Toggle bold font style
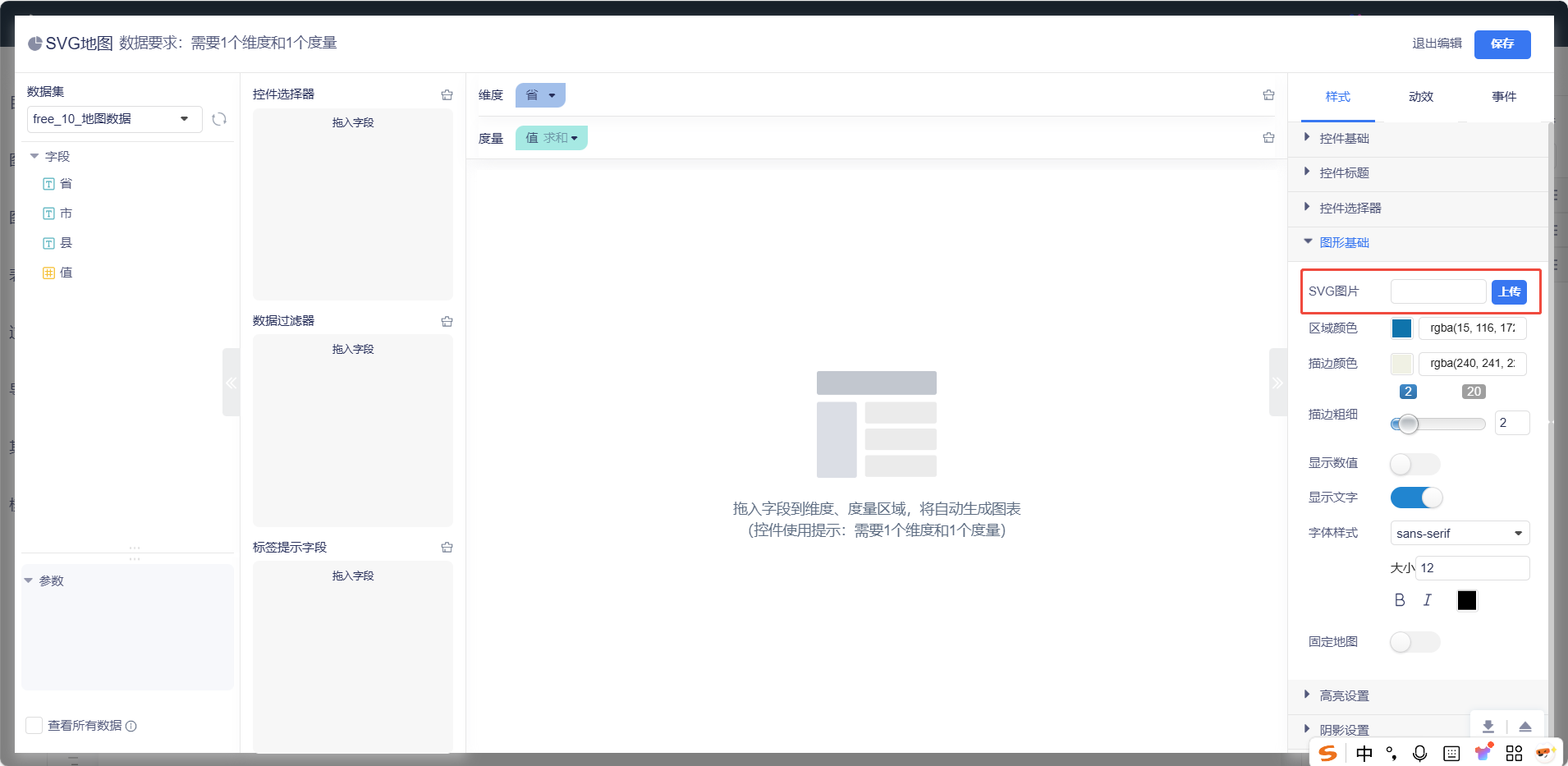Viewport: 1568px width, 766px height. [1400, 600]
